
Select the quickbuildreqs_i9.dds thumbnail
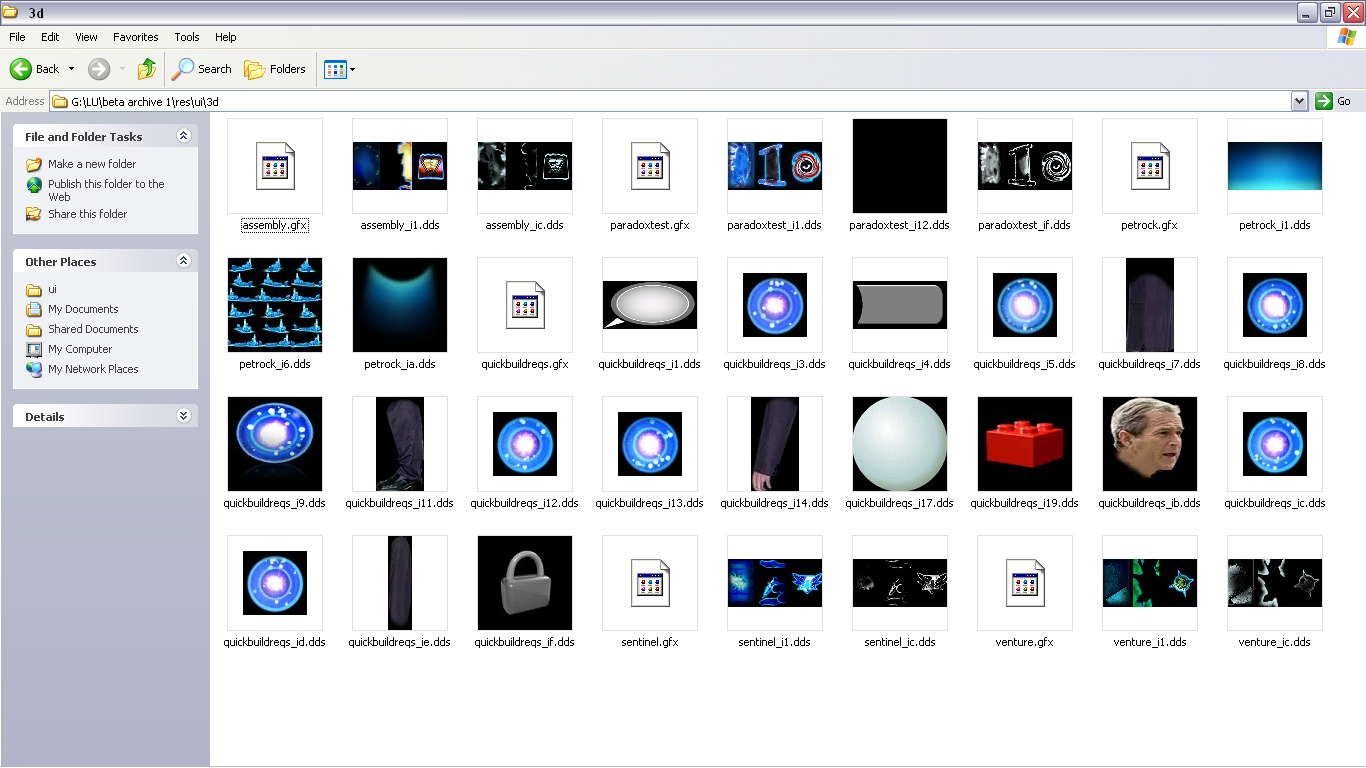(x=275, y=444)
